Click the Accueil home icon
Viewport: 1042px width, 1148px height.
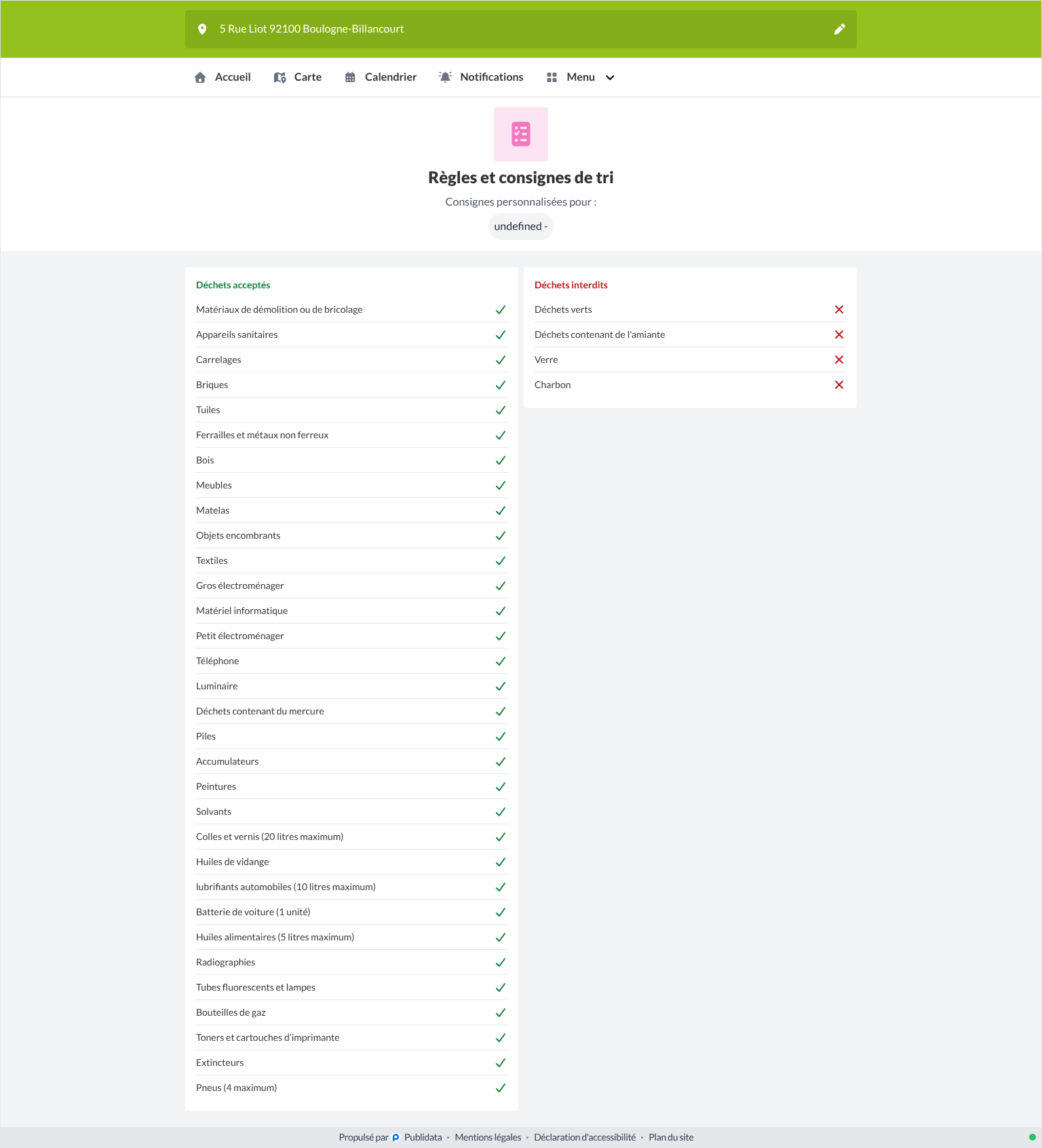click(x=200, y=77)
